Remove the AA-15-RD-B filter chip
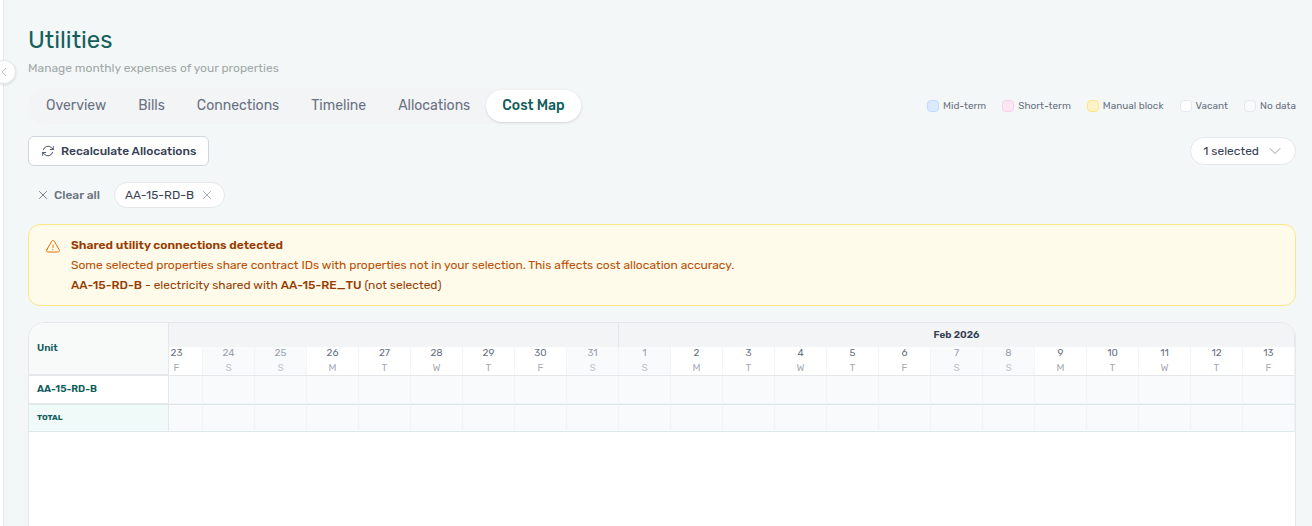This screenshot has height=526, width=1312. (207, 195)
